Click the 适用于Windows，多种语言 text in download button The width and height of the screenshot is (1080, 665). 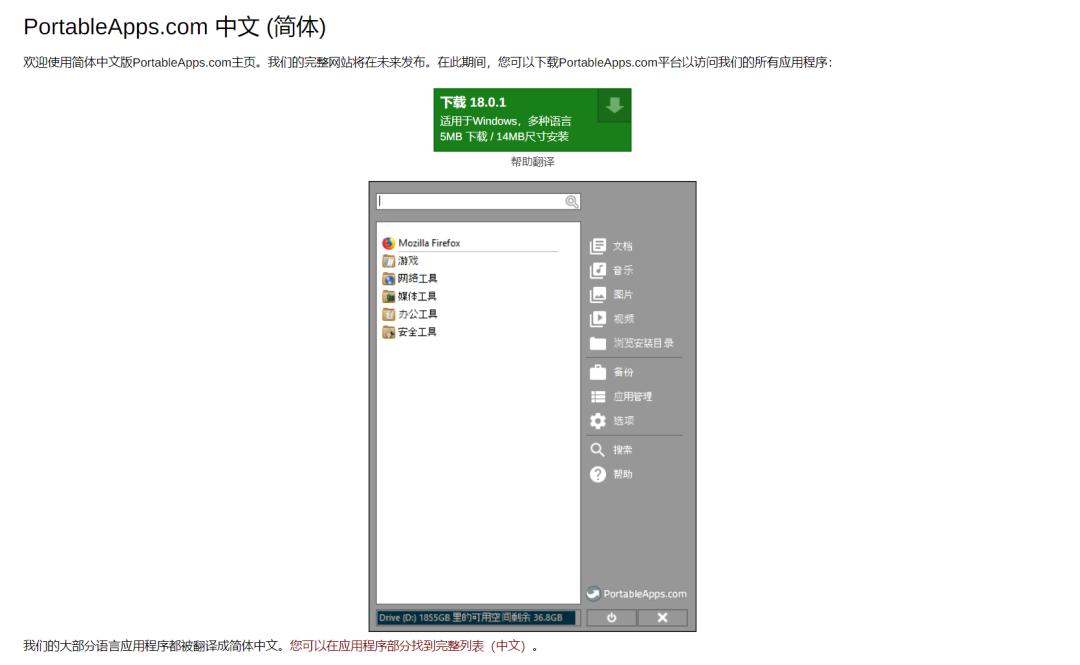point(506,121)
